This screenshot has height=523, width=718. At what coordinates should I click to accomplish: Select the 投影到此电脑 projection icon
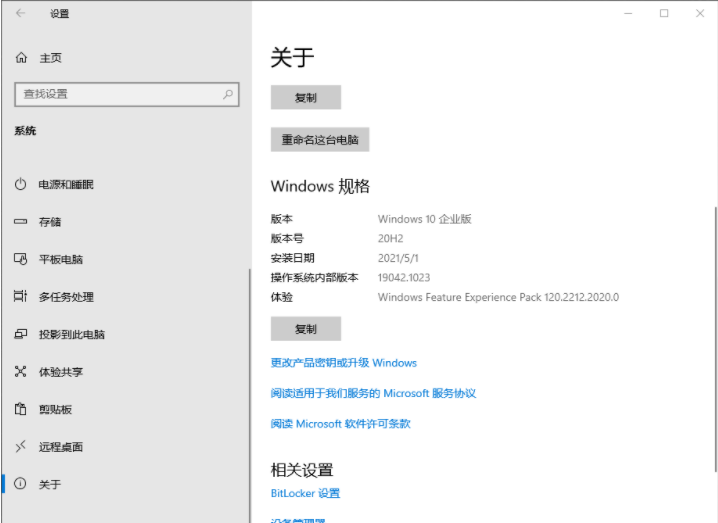pyautogui.click(x=20, y=334)
